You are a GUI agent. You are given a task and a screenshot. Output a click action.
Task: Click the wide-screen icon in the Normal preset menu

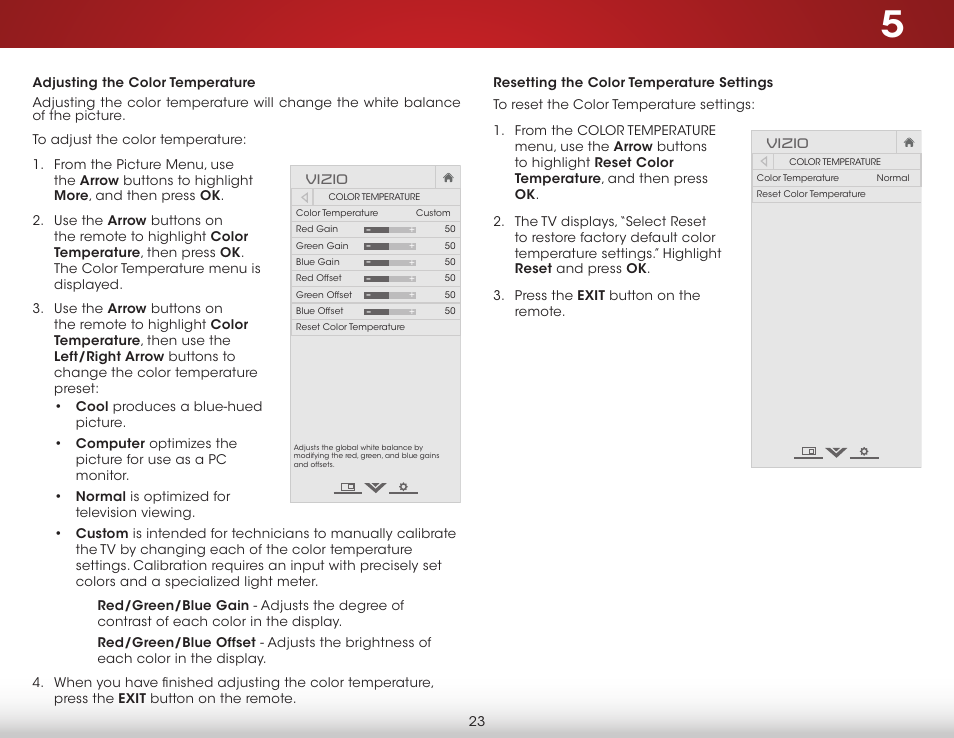pyautogui.click(x=809, y=451)
